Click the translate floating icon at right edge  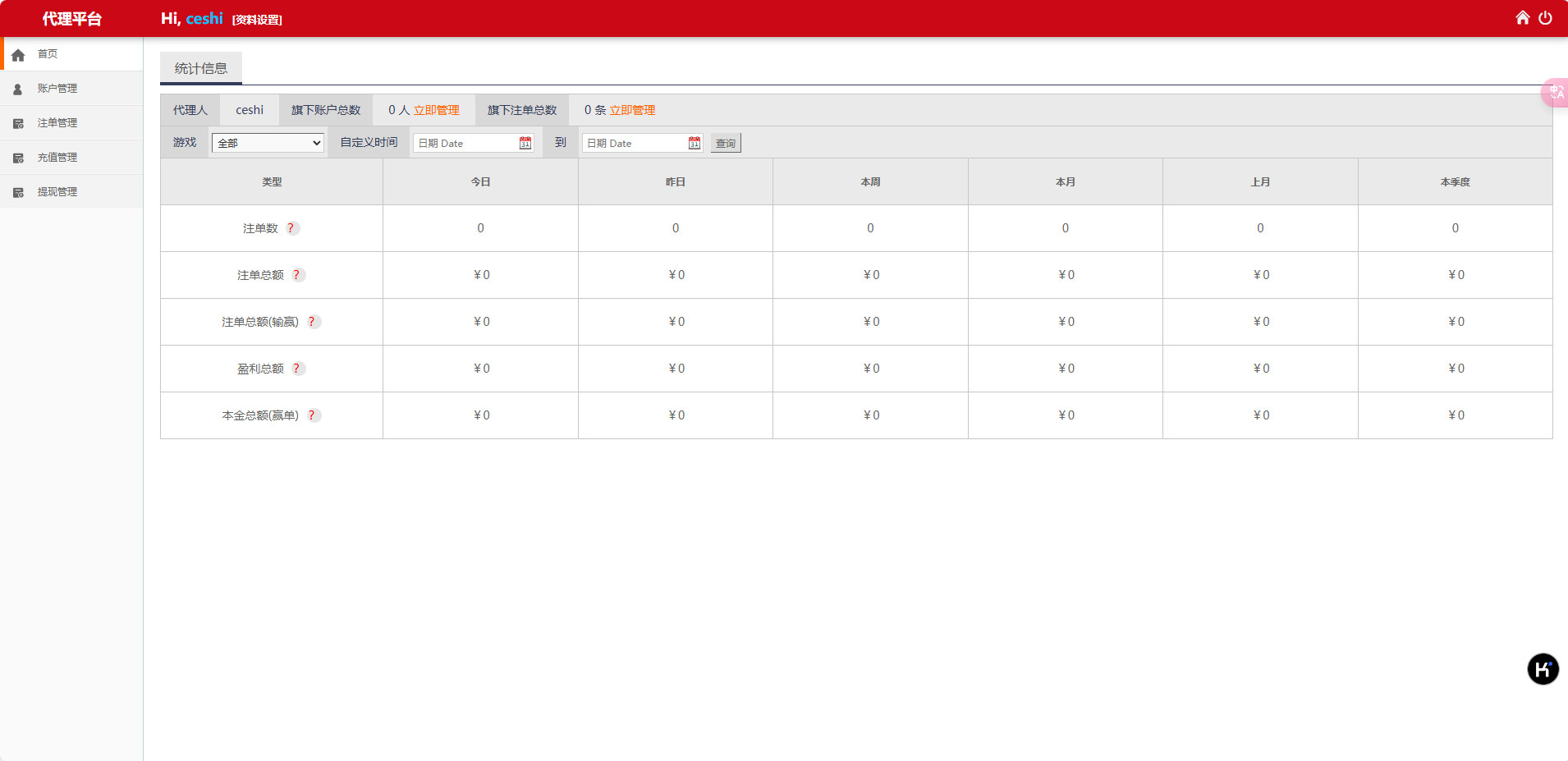tap(1556, 92)
